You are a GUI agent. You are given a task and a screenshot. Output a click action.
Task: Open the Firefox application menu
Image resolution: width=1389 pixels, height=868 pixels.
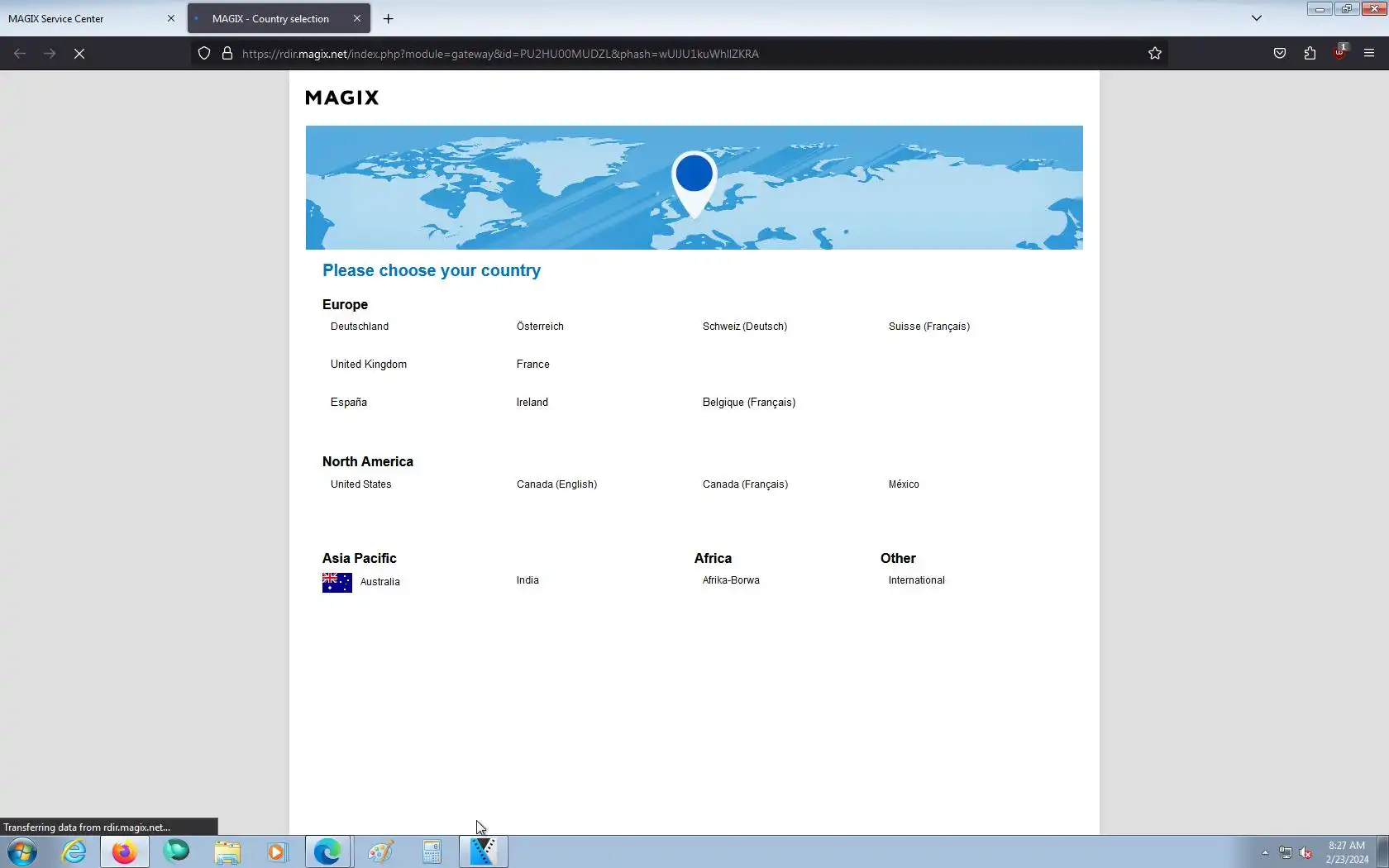coord(1369,54)
